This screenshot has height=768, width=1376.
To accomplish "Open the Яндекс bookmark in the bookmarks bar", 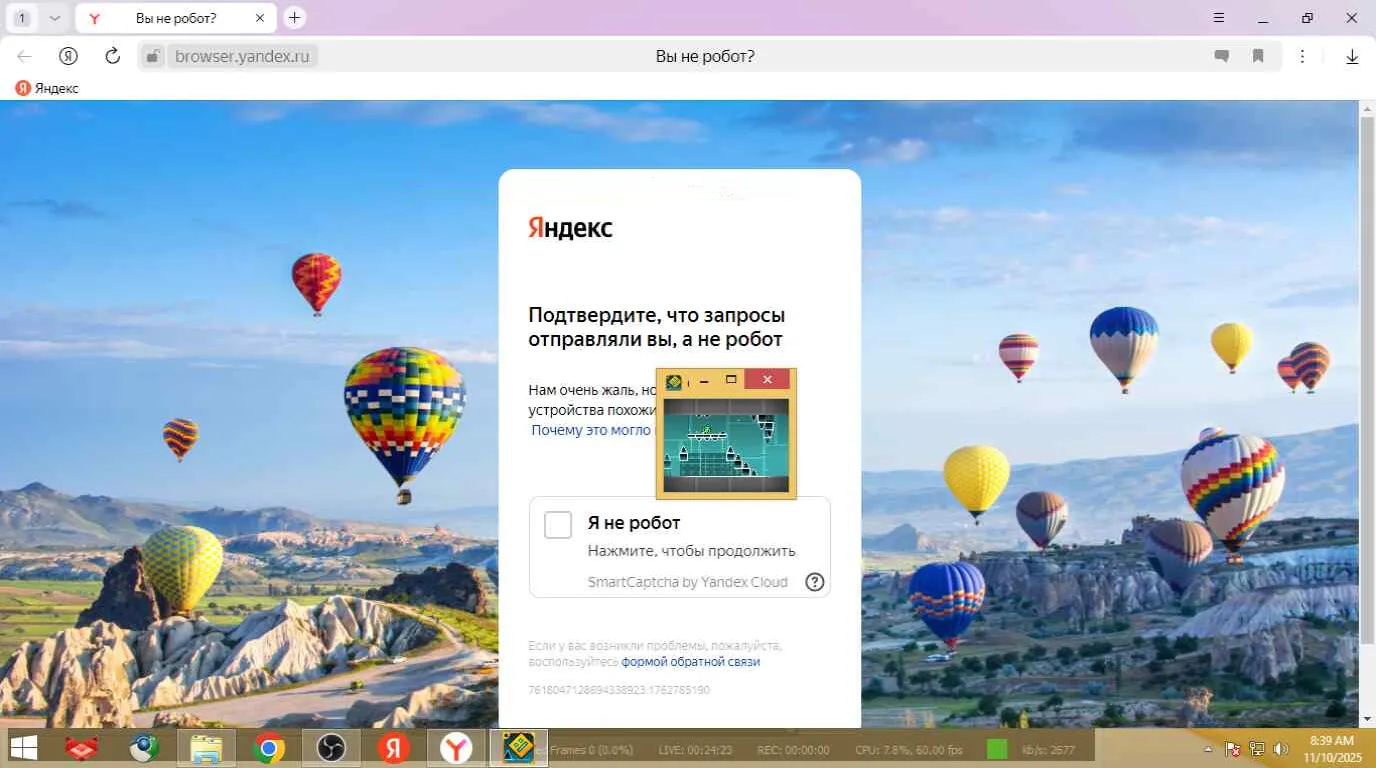I will (47, 88).
